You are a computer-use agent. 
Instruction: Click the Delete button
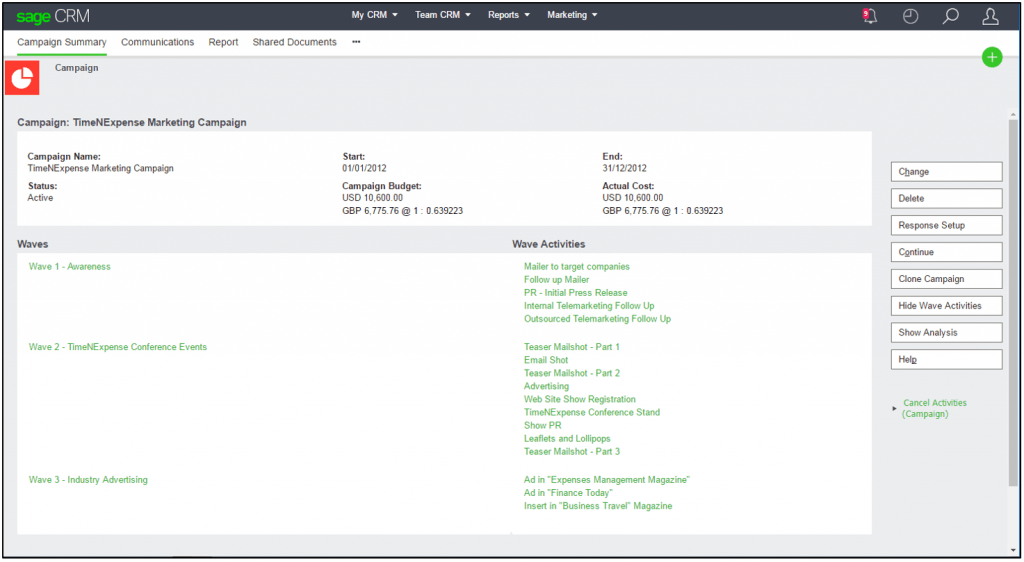coord(946,198)
